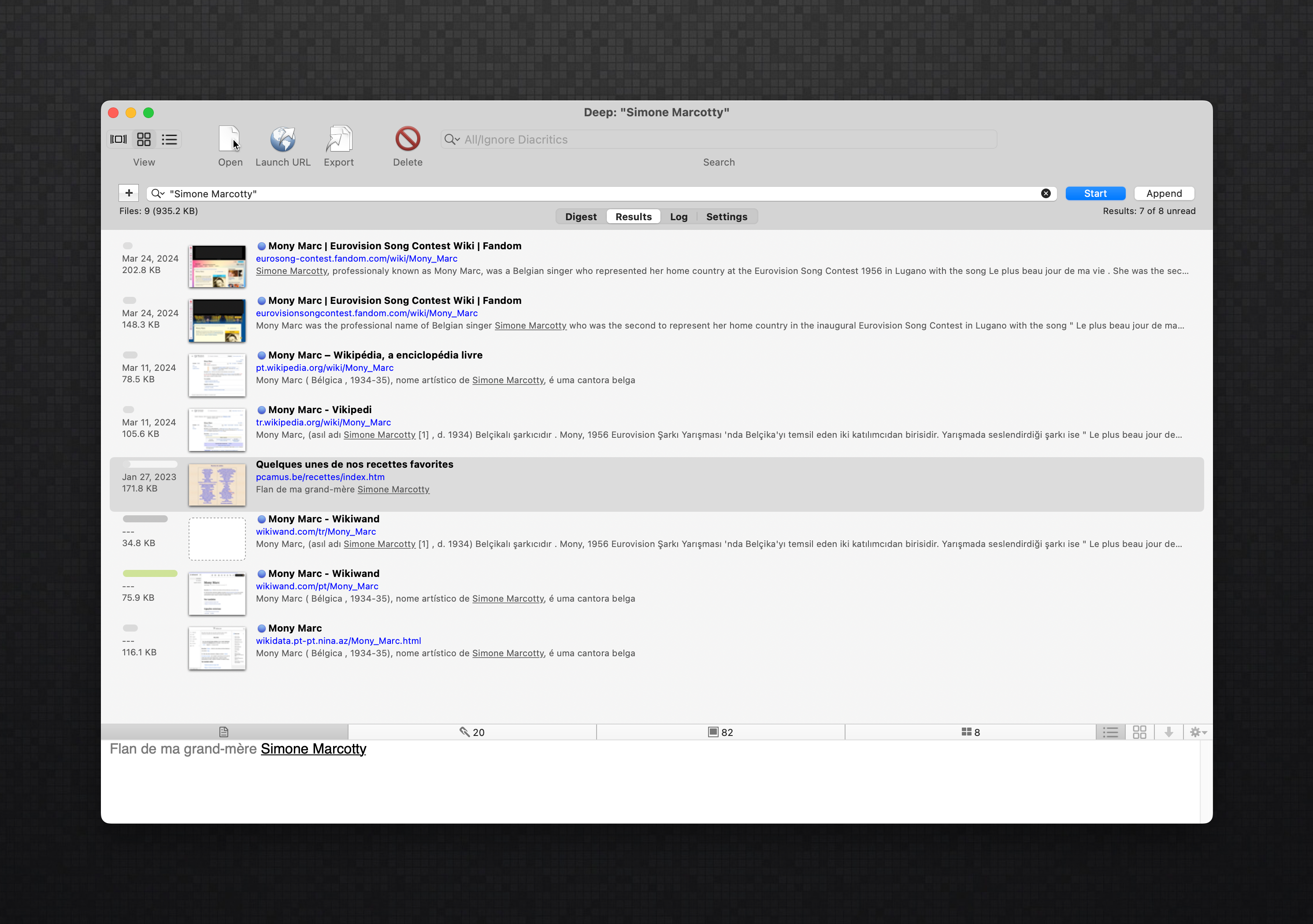Click thumbnail of eurosong-contest Fandom result

217,266
